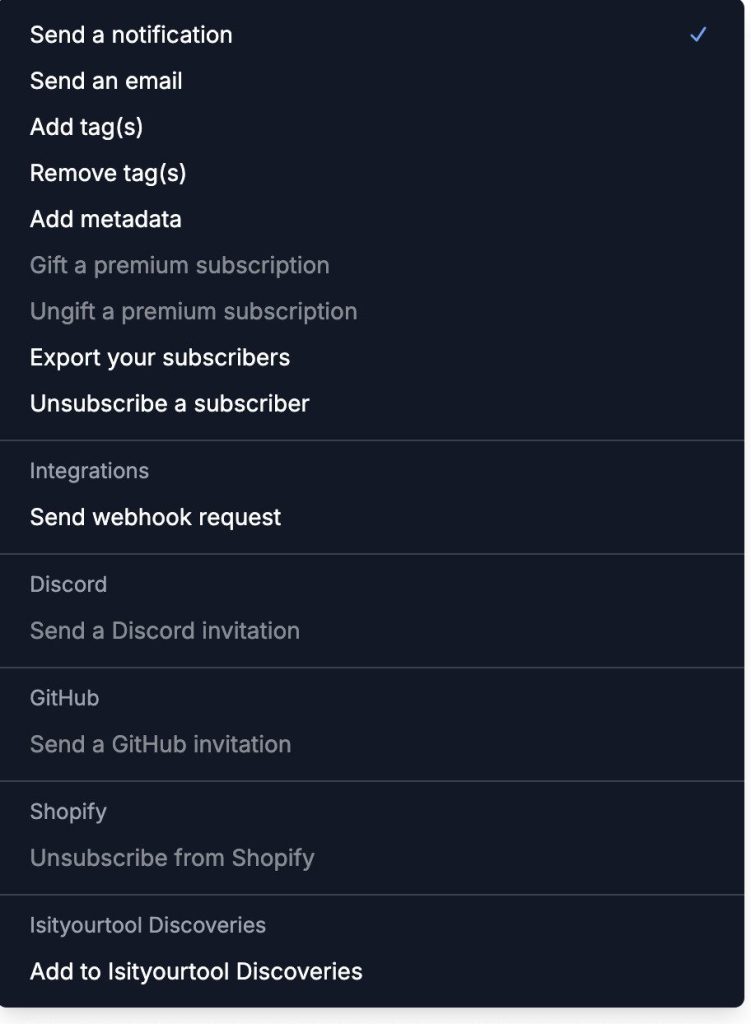
Task: Select Unsubscribe from Shopify
Action: coord(372,858)
